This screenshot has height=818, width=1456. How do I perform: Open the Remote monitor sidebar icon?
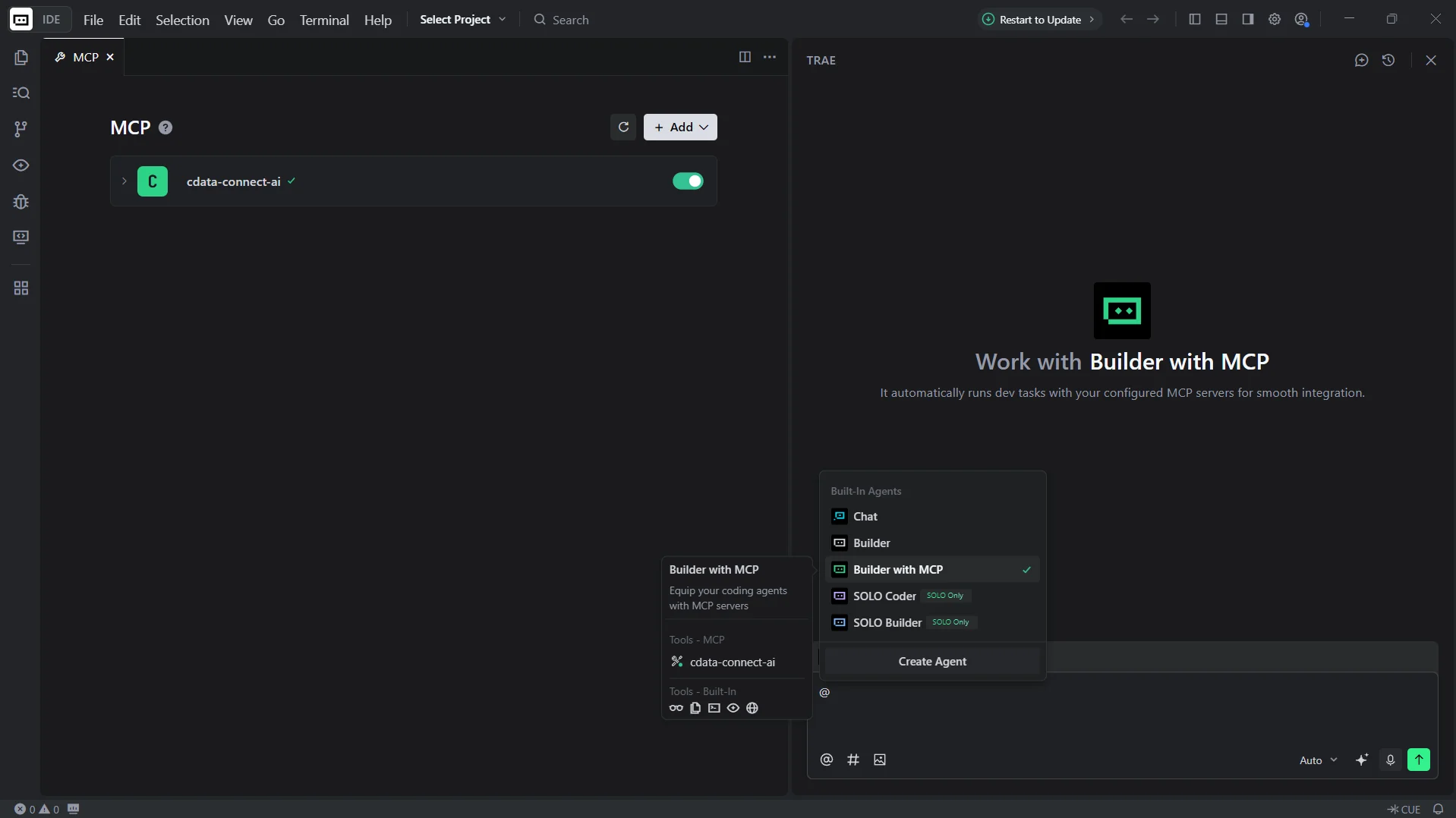[x=20, y=238]
